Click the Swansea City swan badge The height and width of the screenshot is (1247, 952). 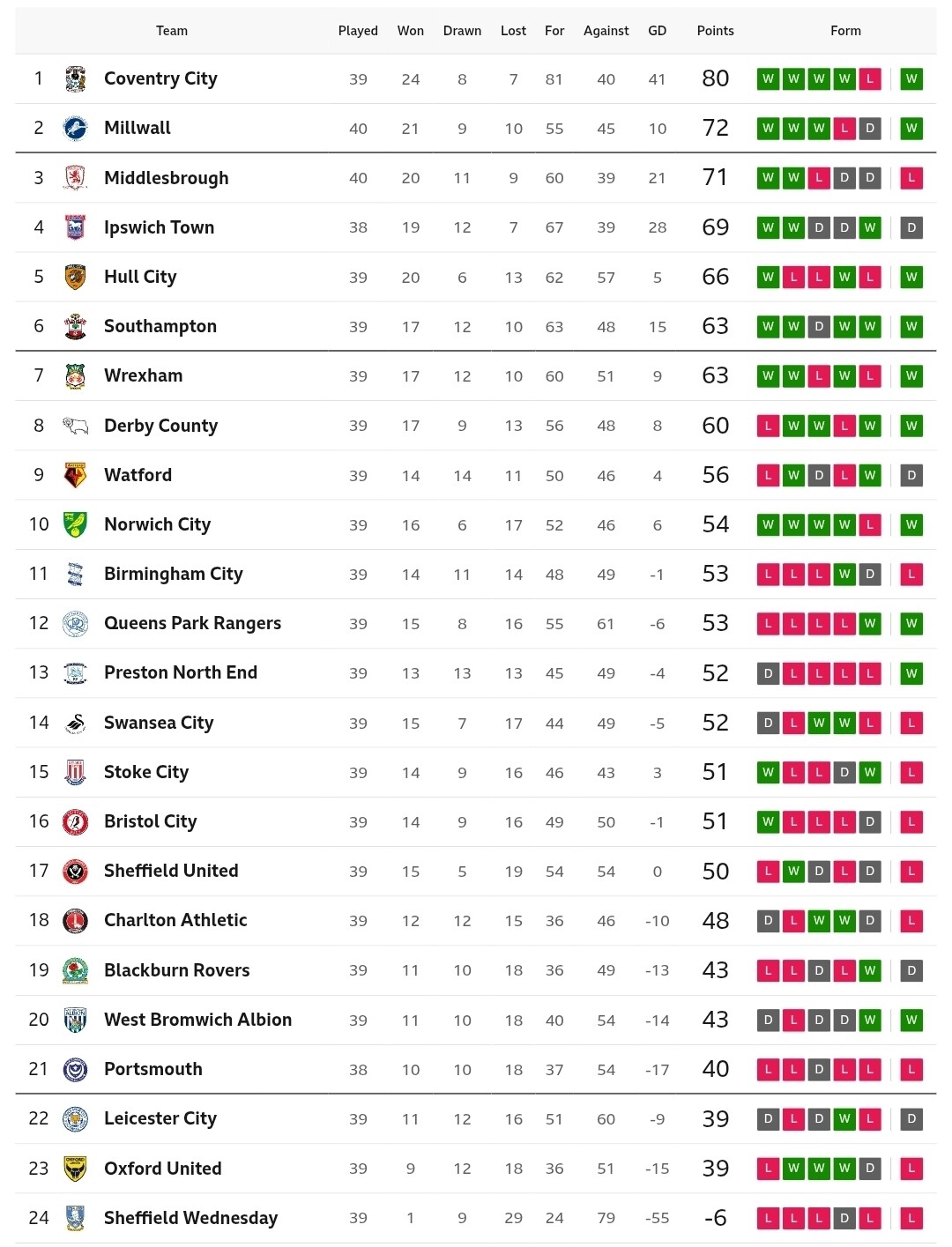[76, 723]
